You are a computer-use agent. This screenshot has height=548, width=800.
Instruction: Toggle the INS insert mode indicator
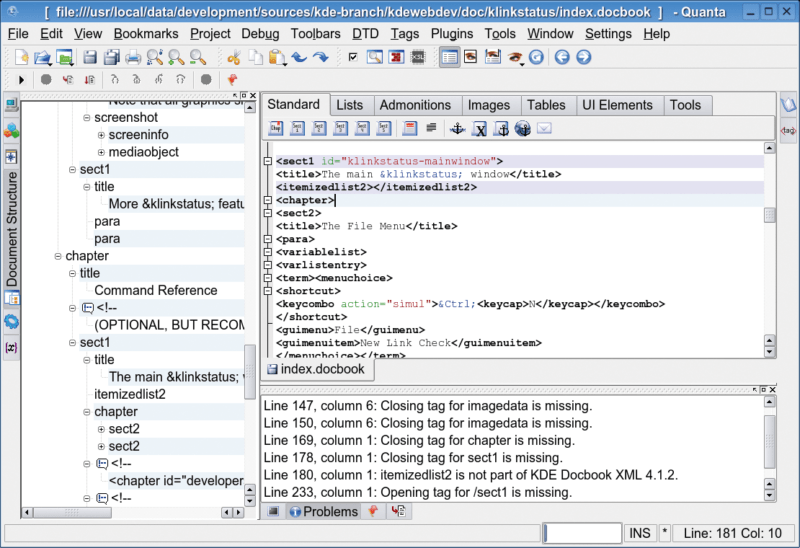click(639, 533)
